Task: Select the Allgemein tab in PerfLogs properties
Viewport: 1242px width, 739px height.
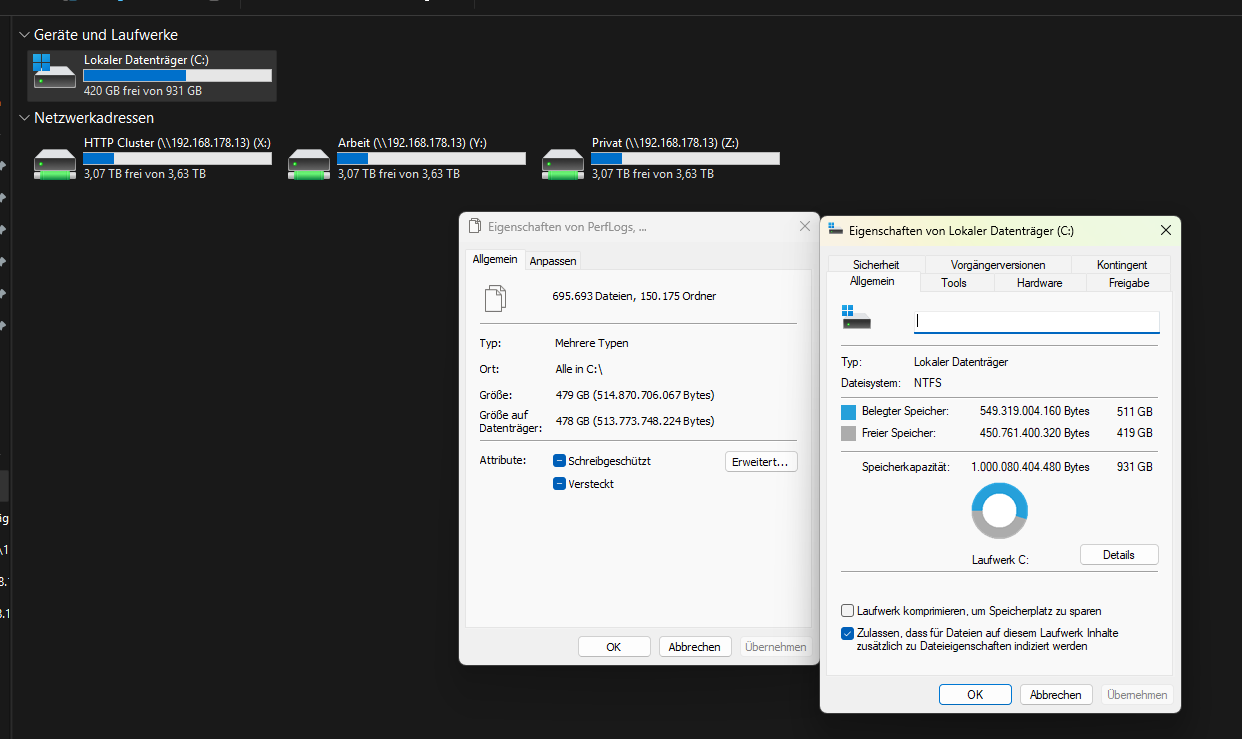Action: (x=495, y=259)
